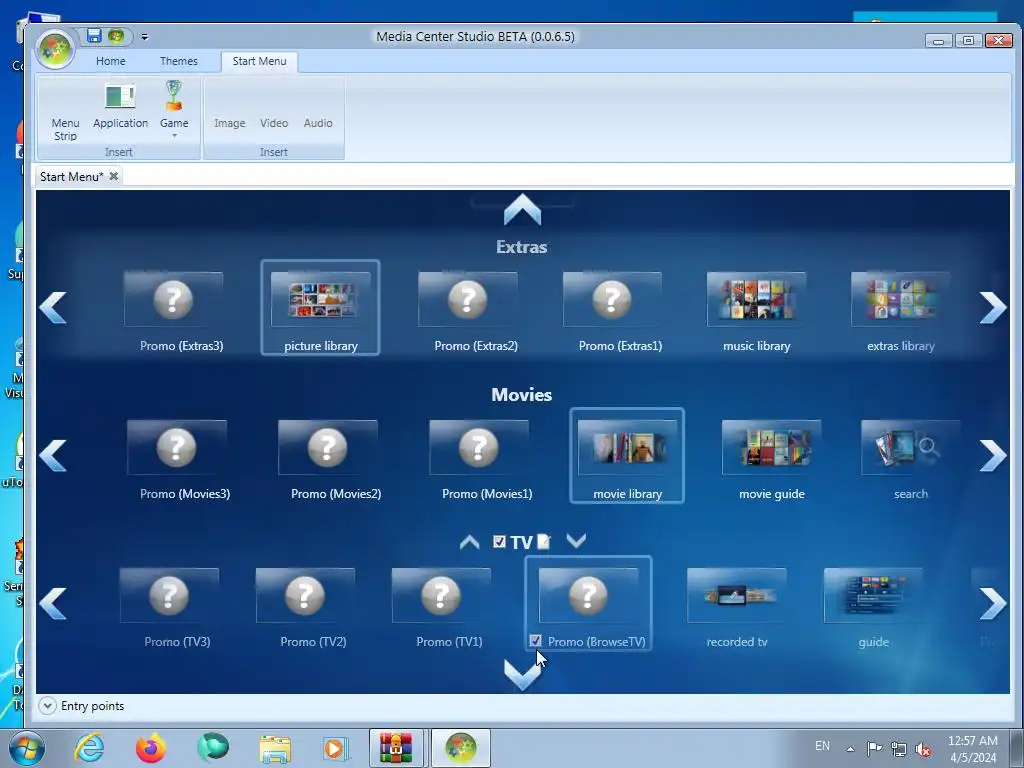Move TV strip up with small chevron
Viewport: 1024px width, 768px height.
click(x=469, y=542)
